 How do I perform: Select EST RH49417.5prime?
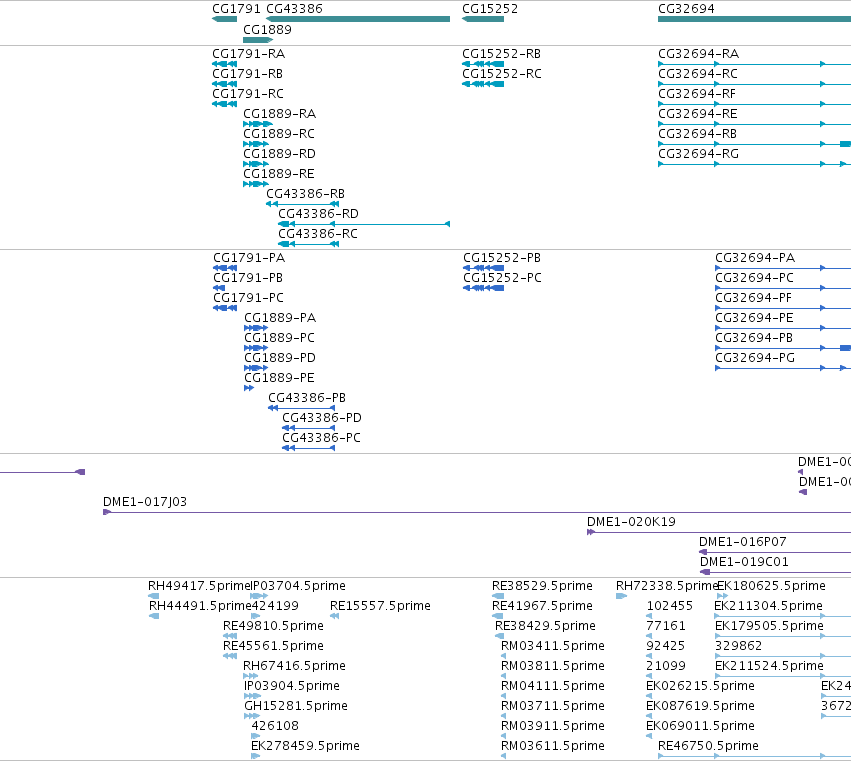tap(199, 586)
